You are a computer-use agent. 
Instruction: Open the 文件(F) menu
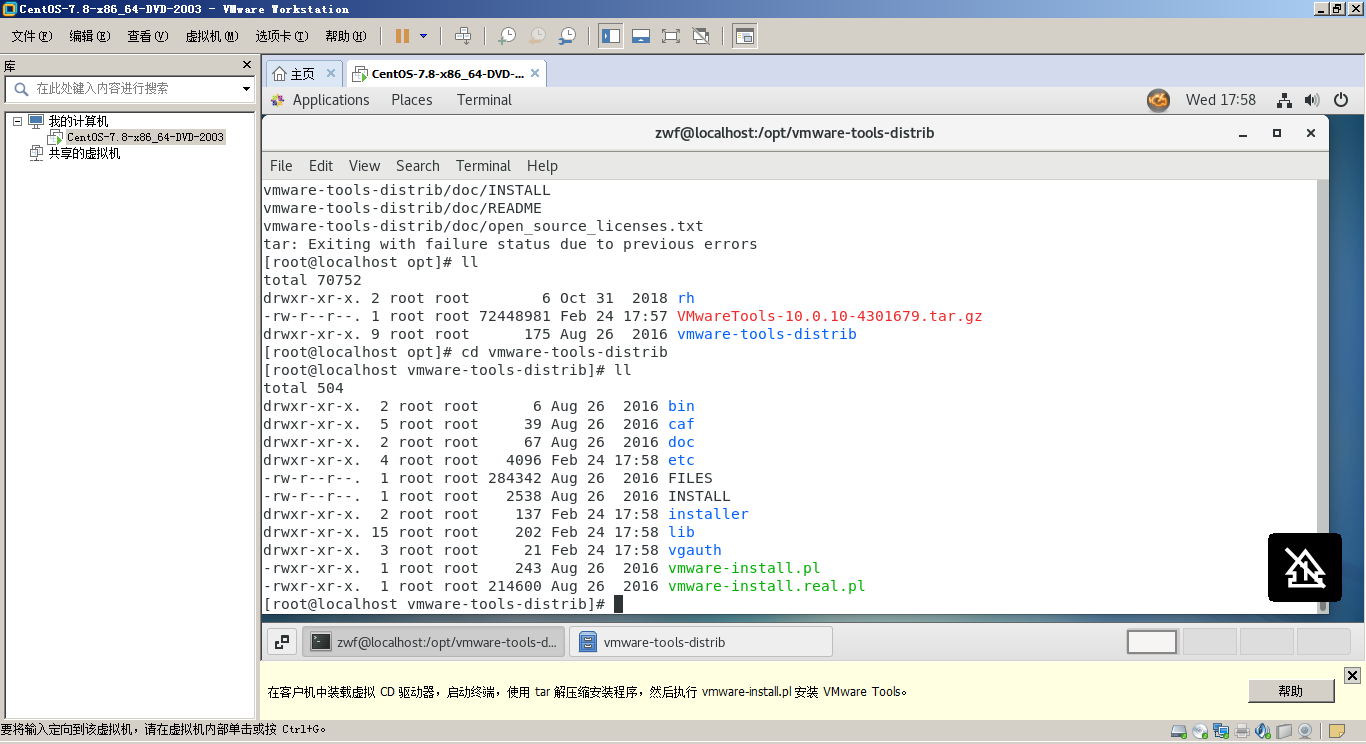31,36
